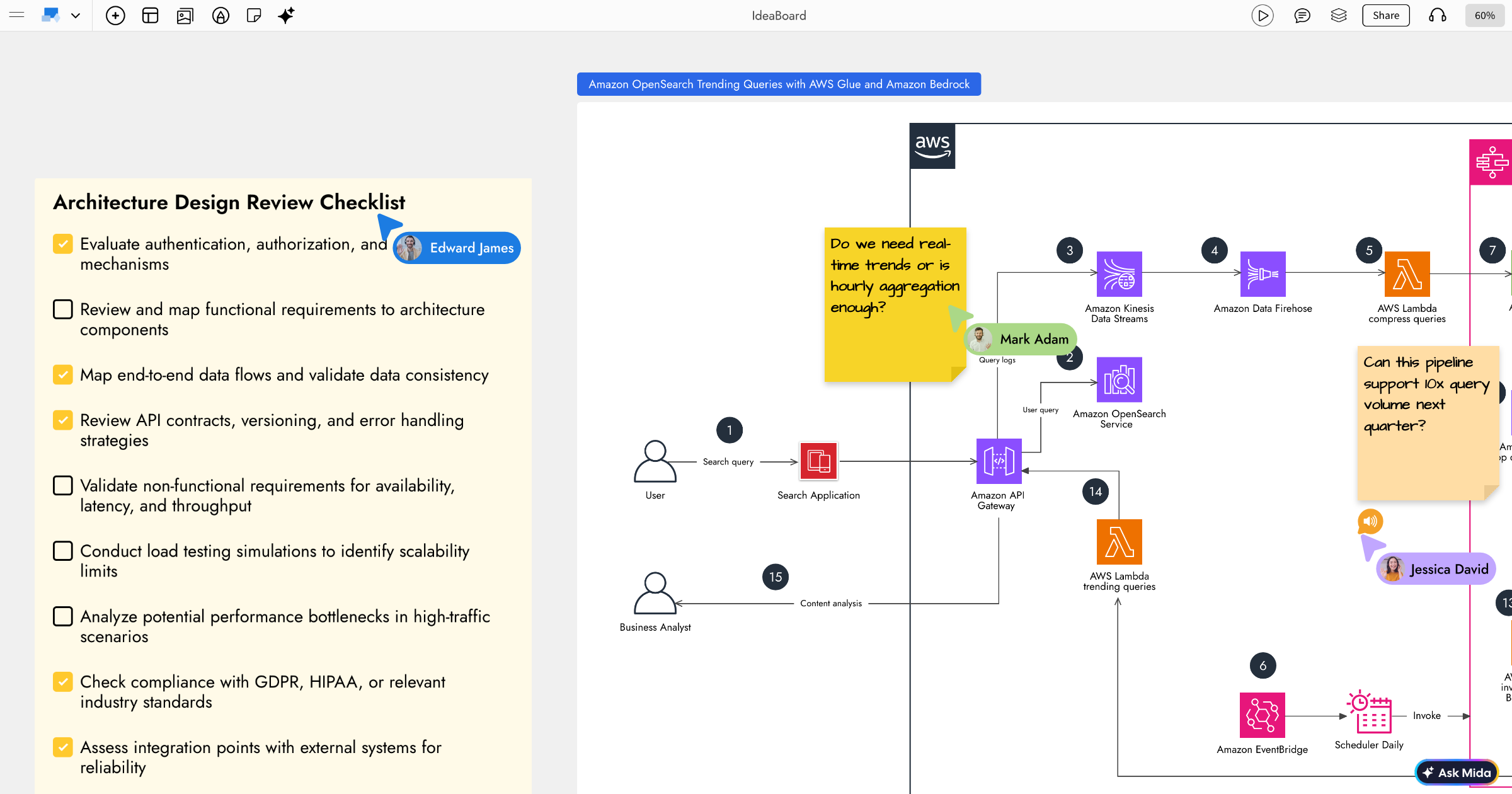Click the Edward James collaborator tag
The height and width of the screenshot is (794, 1512).
tap(457, 248)
